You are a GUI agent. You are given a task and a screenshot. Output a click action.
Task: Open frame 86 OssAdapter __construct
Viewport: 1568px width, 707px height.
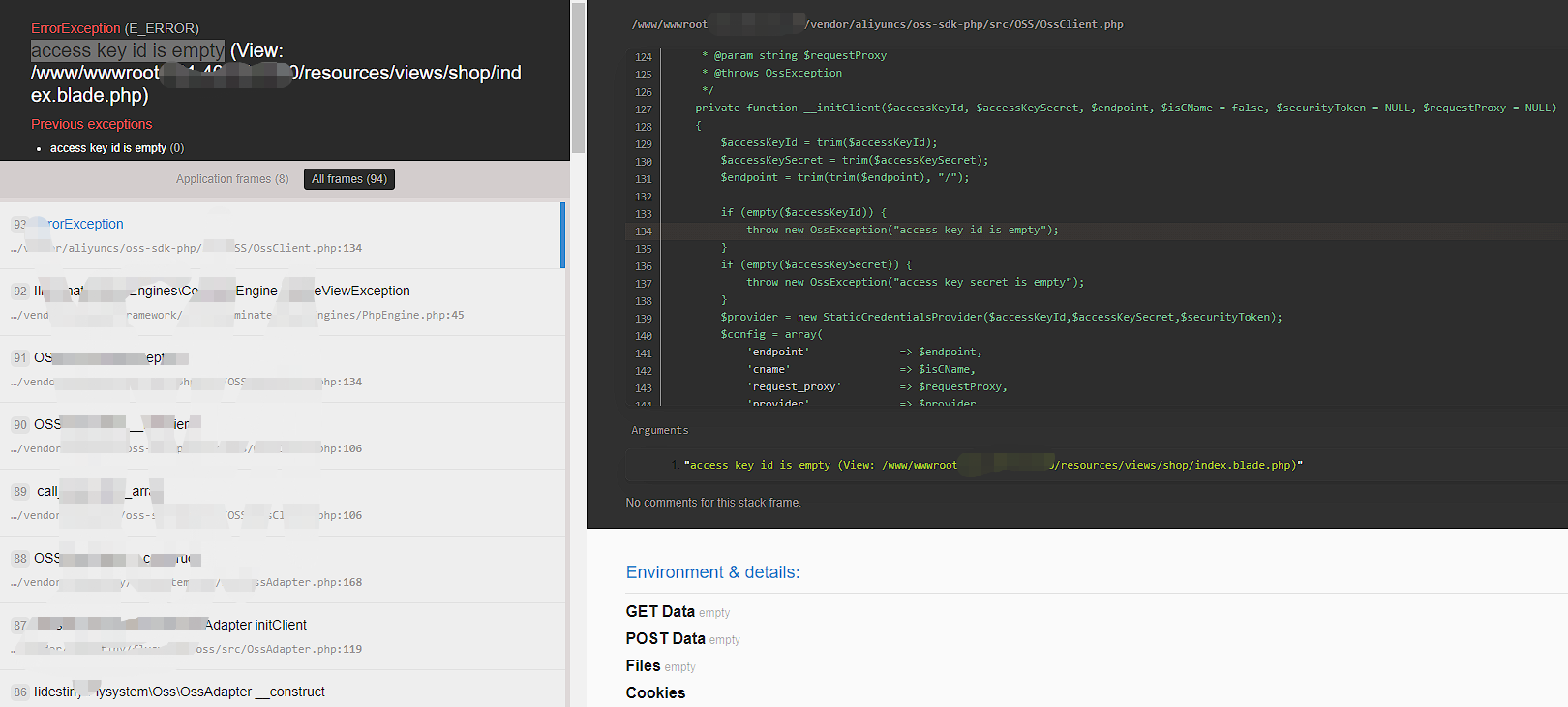(283, 689)
